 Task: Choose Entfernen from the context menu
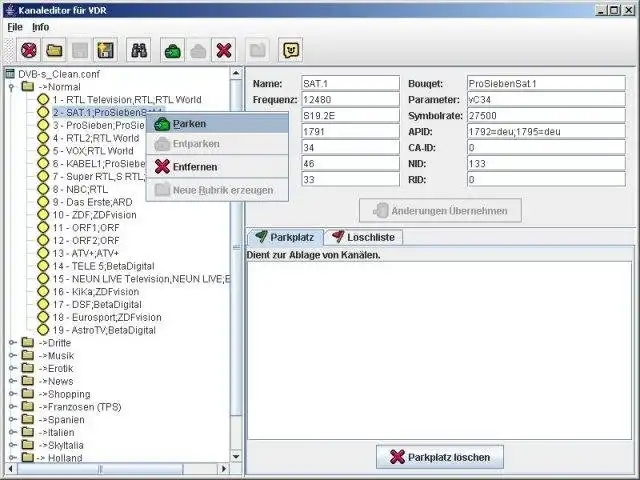coord(217,167)
